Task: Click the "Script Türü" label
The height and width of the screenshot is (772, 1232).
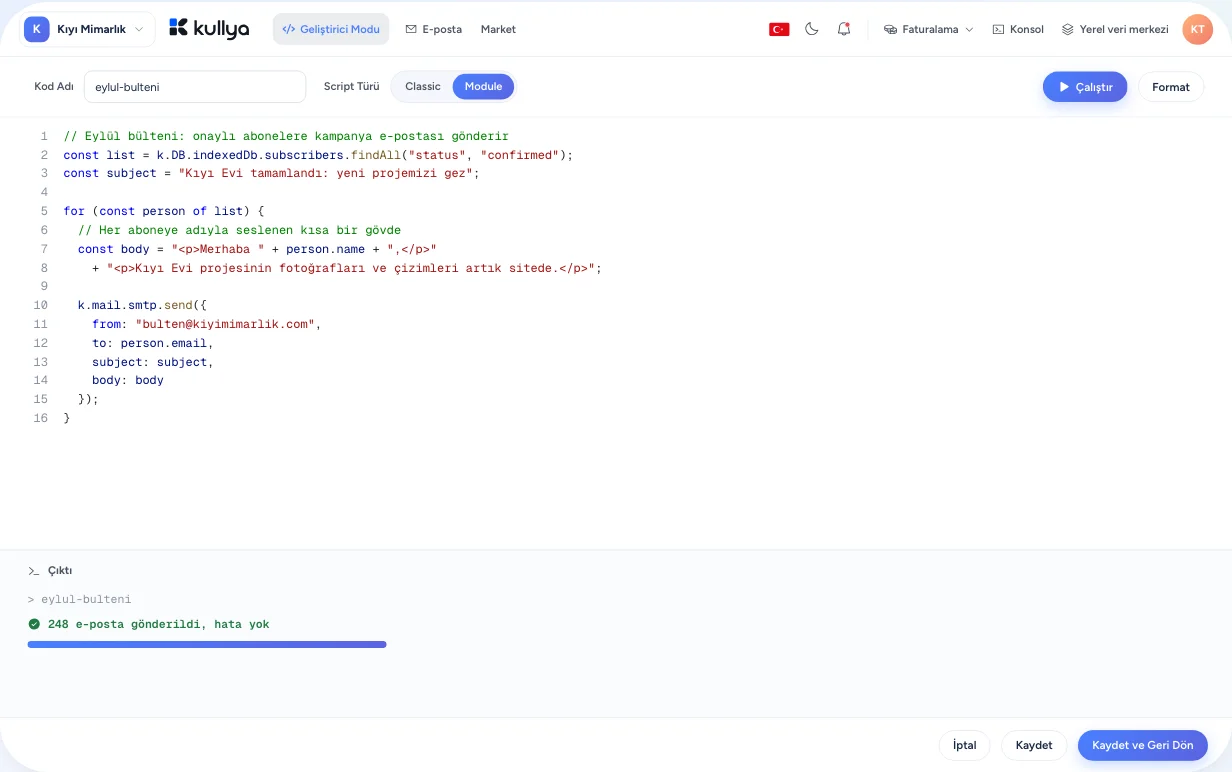Action: (352, 87)
